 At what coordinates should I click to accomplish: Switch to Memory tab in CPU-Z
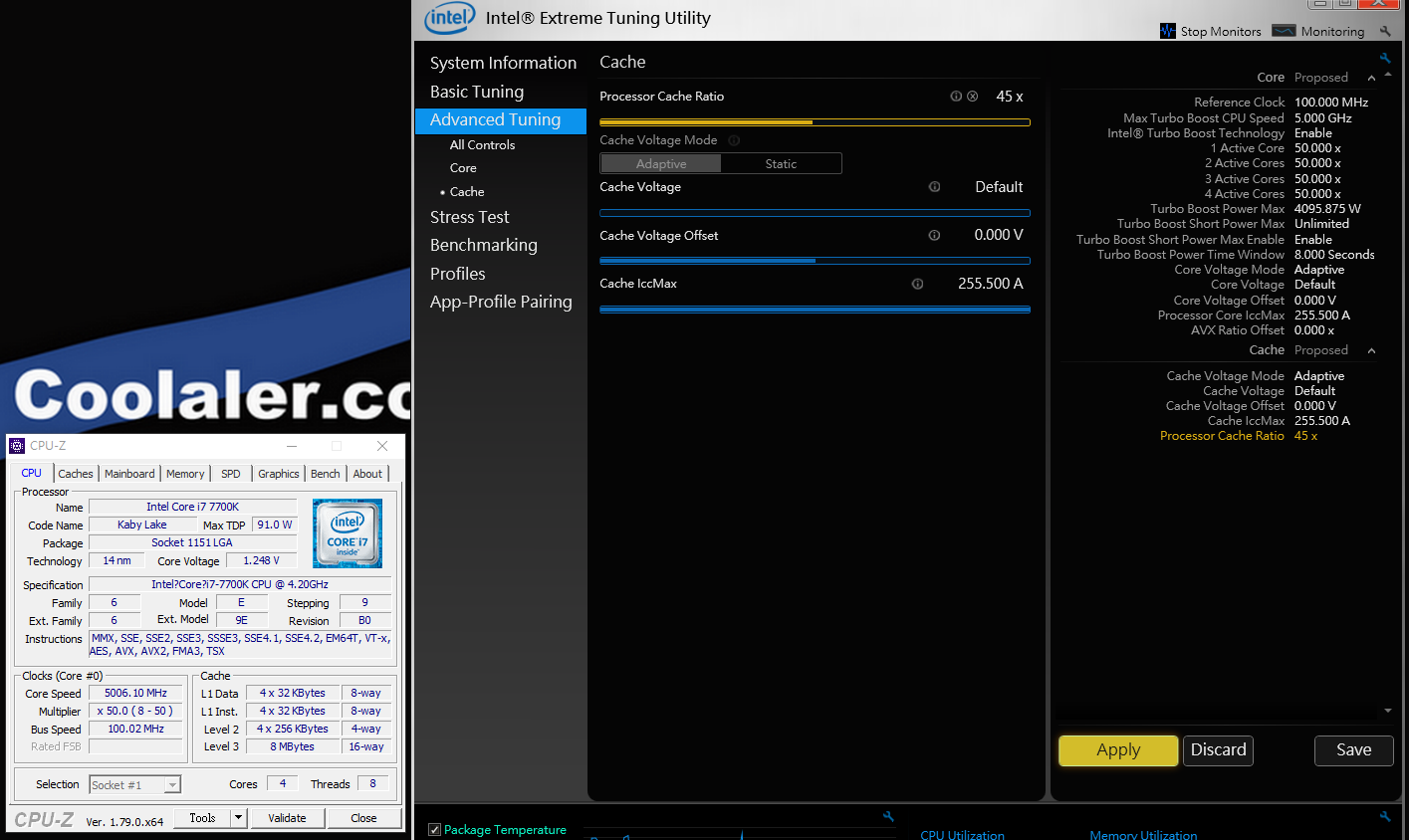185,474
